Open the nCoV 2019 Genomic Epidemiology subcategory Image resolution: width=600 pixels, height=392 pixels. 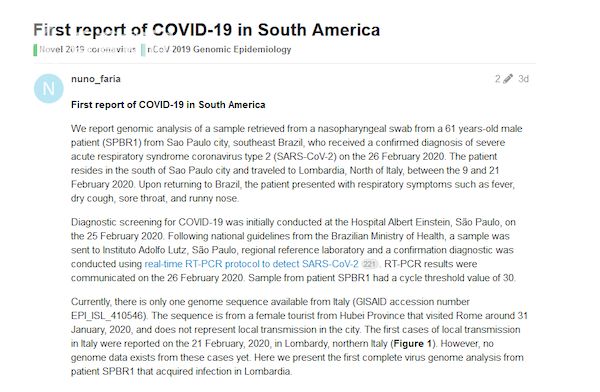(219, 50)
